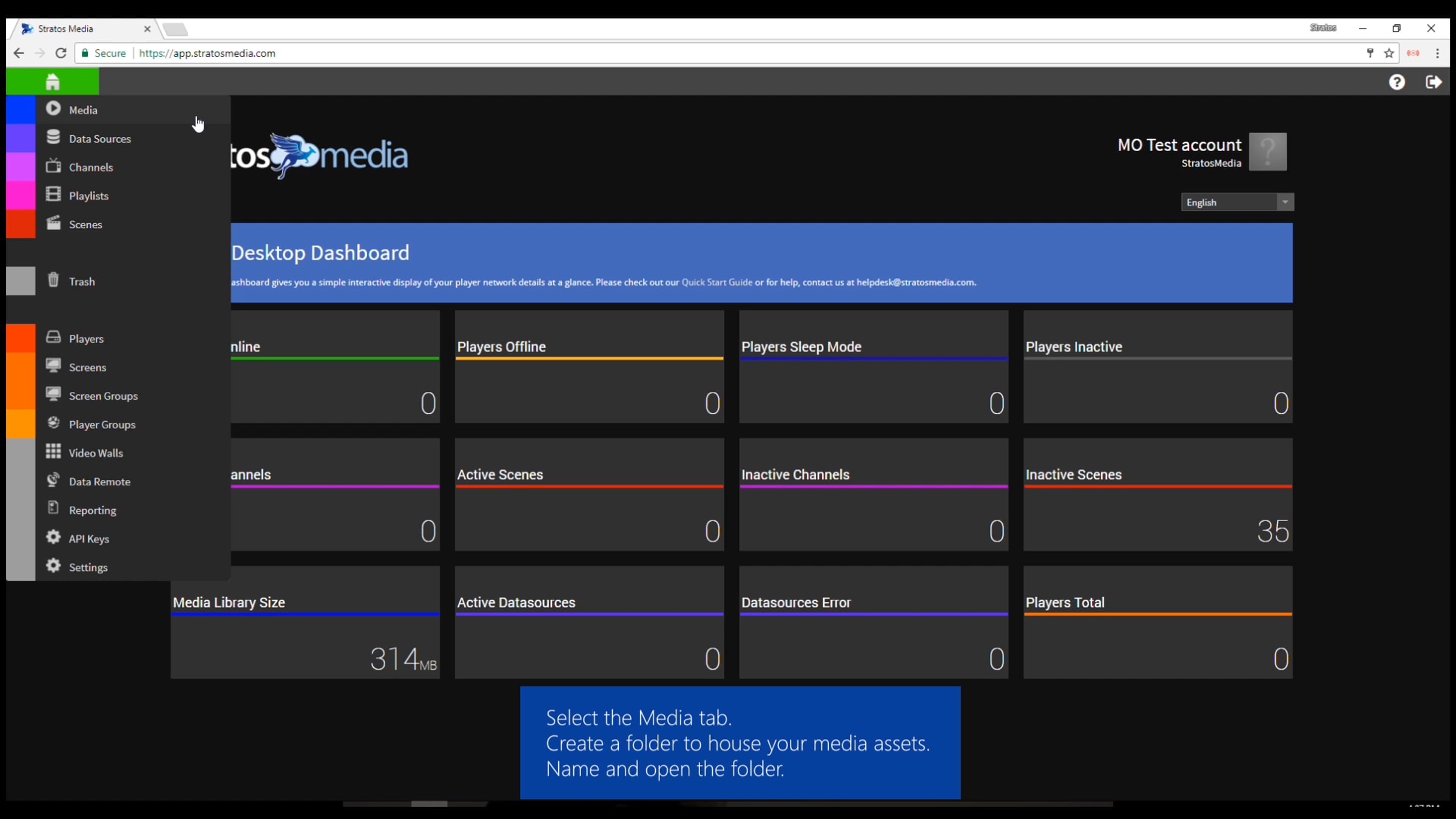Click the logout icon in top bar
Image resolution: width=1456 pixels, height=819 pixels.
pos(1434,82)
